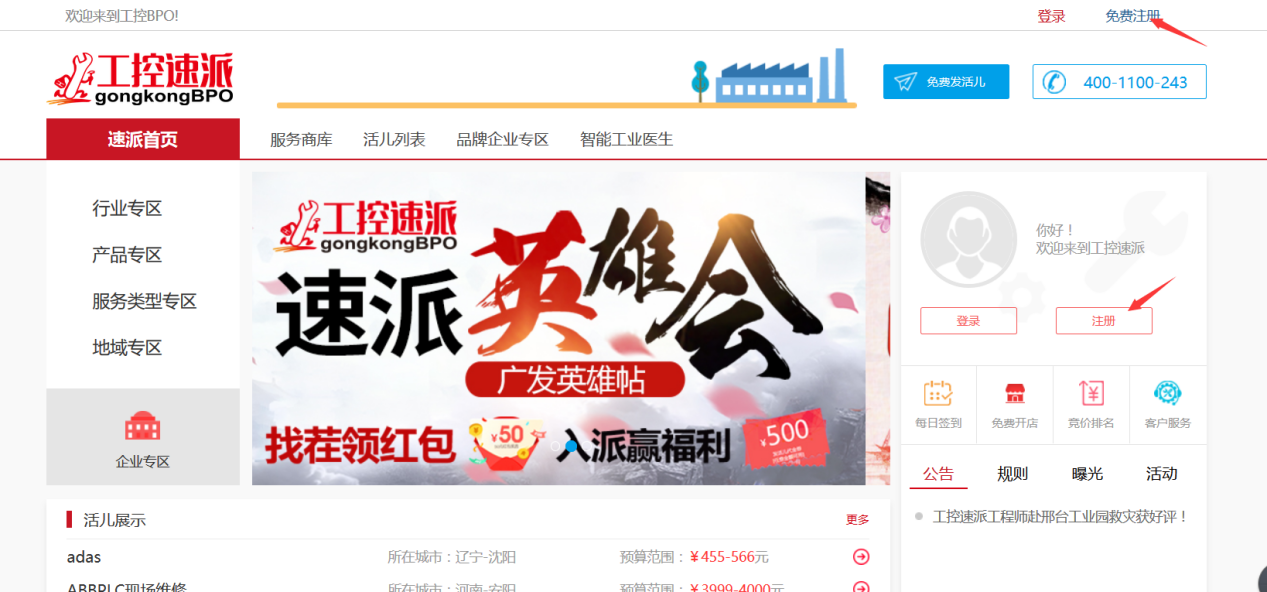
Task: Click the arrow icon on ABBPLC现场维修 row
Action: (861, 587)
